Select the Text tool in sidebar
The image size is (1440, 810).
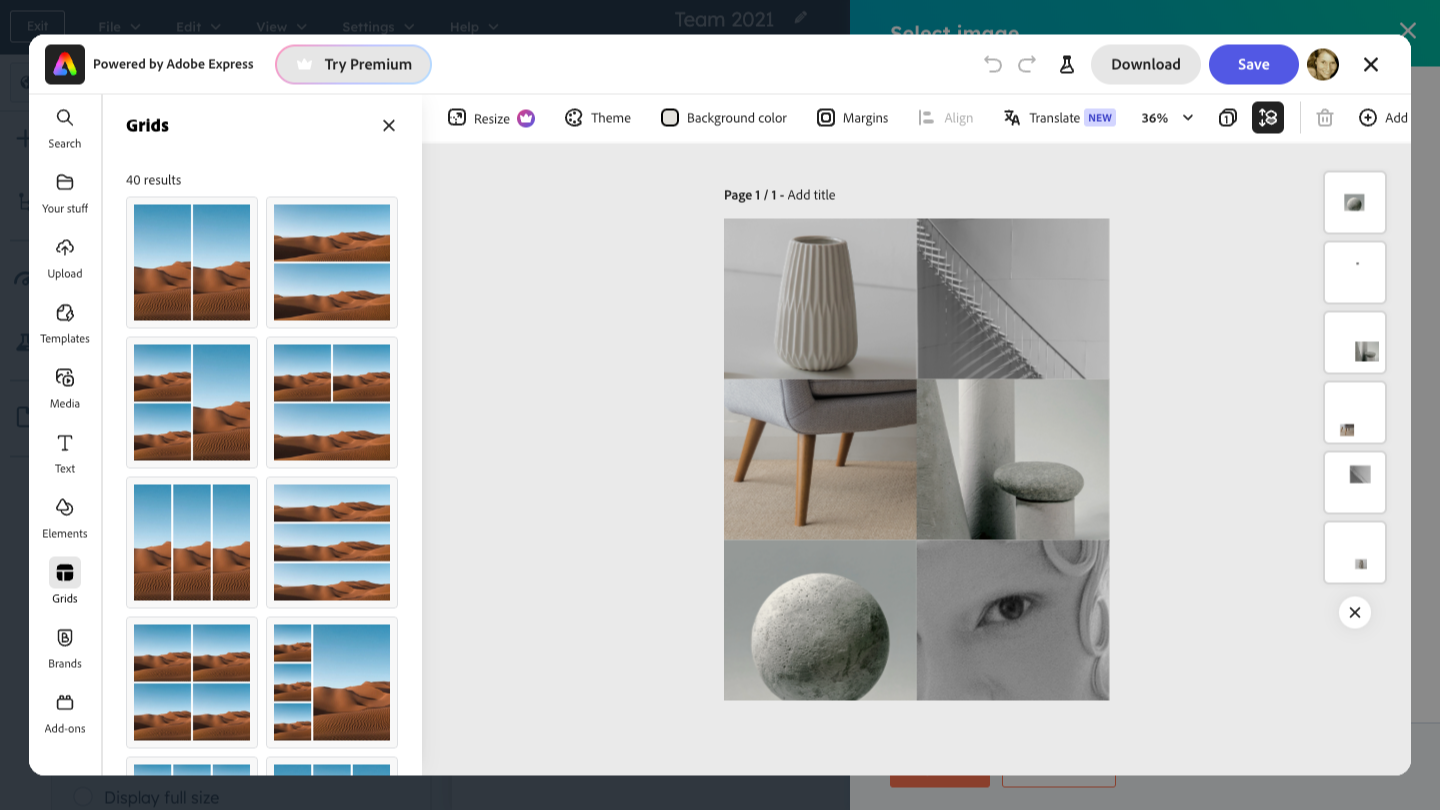(65, 453)
